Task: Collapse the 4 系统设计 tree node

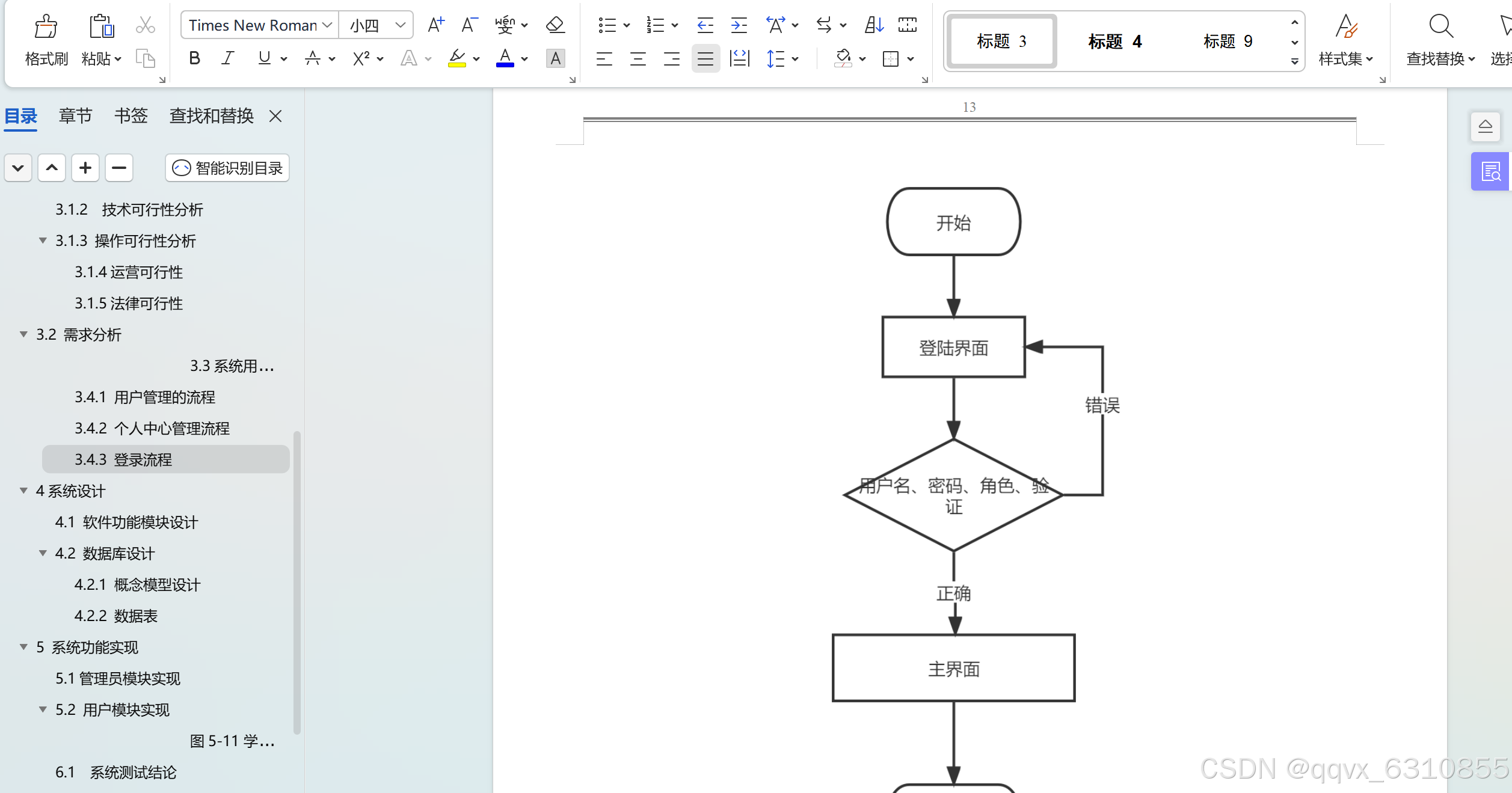Action: [23, 491]
